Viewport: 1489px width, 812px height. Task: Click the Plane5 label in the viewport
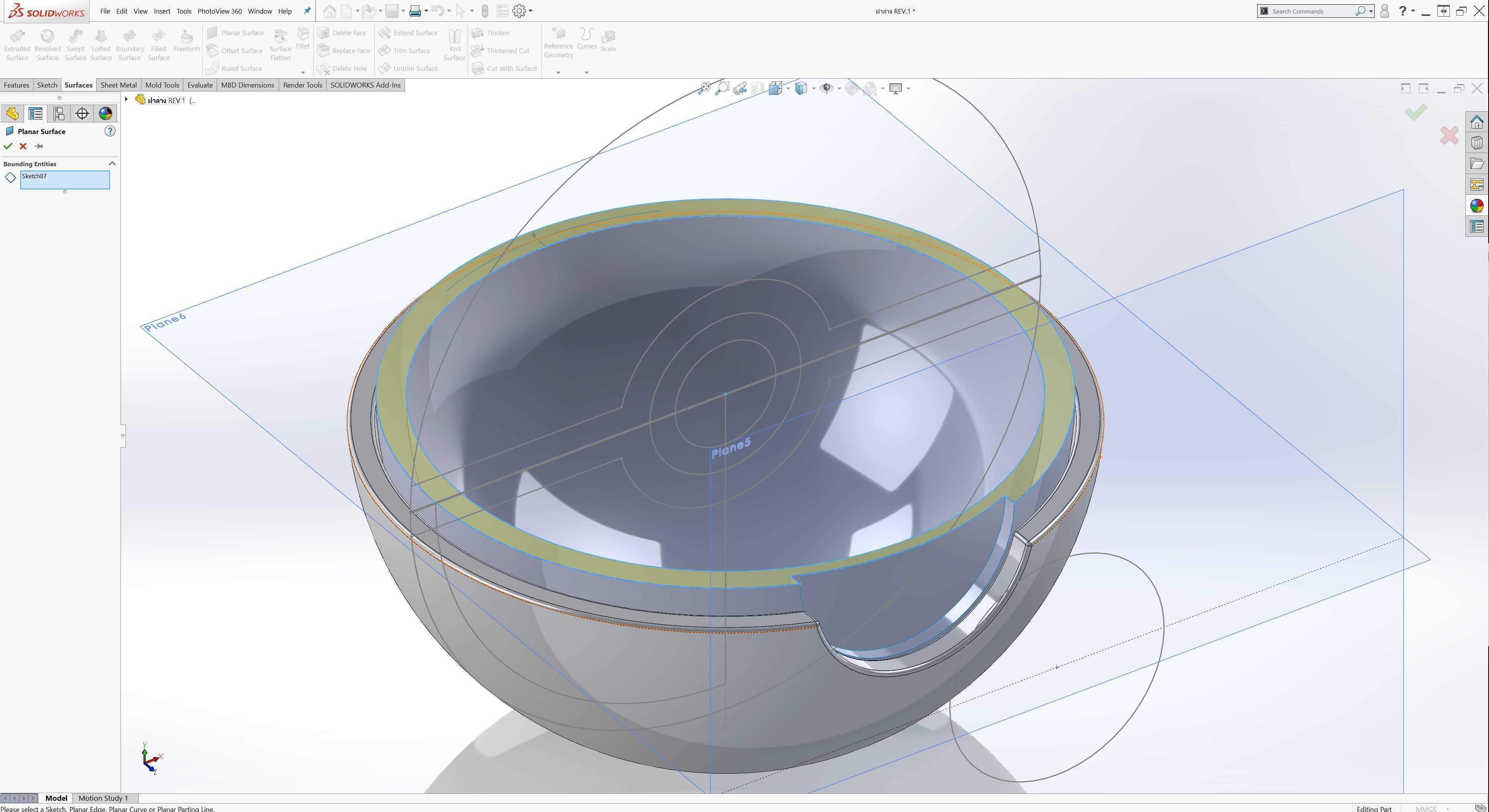click(731, 447)
